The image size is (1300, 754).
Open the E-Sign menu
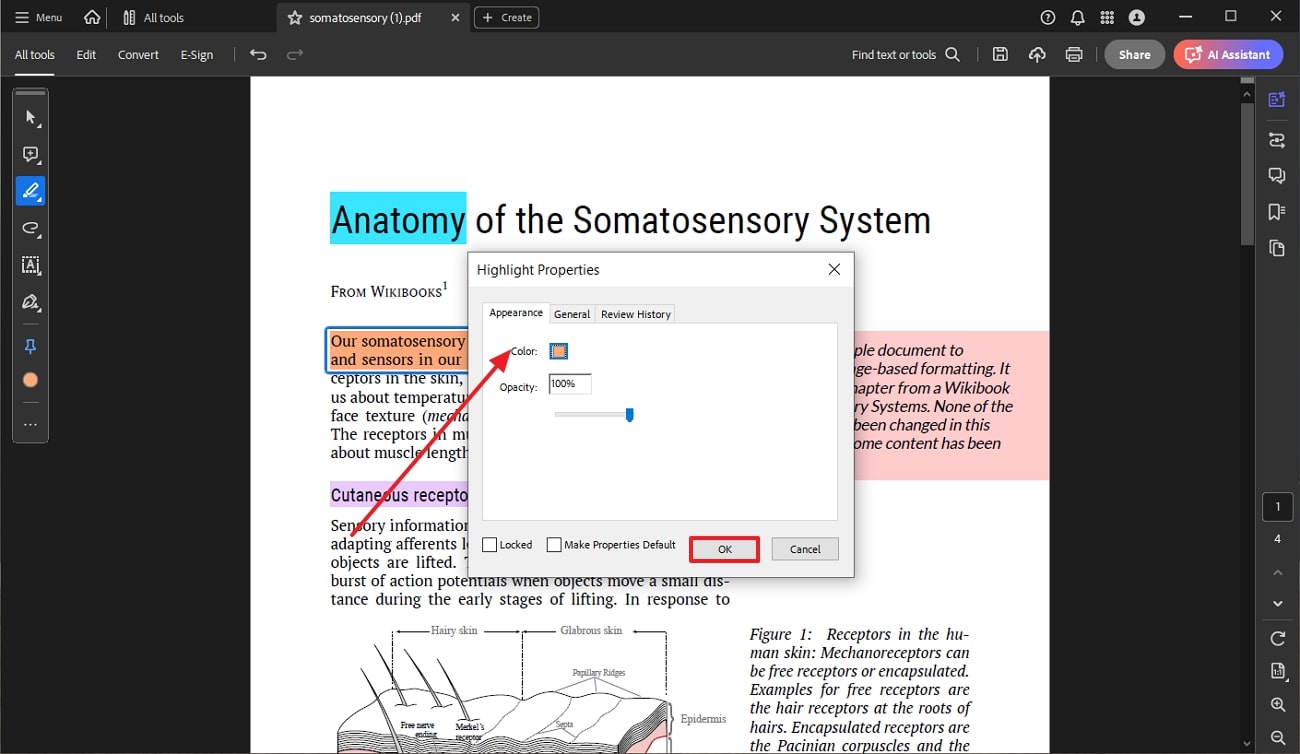tap(197, 55)
